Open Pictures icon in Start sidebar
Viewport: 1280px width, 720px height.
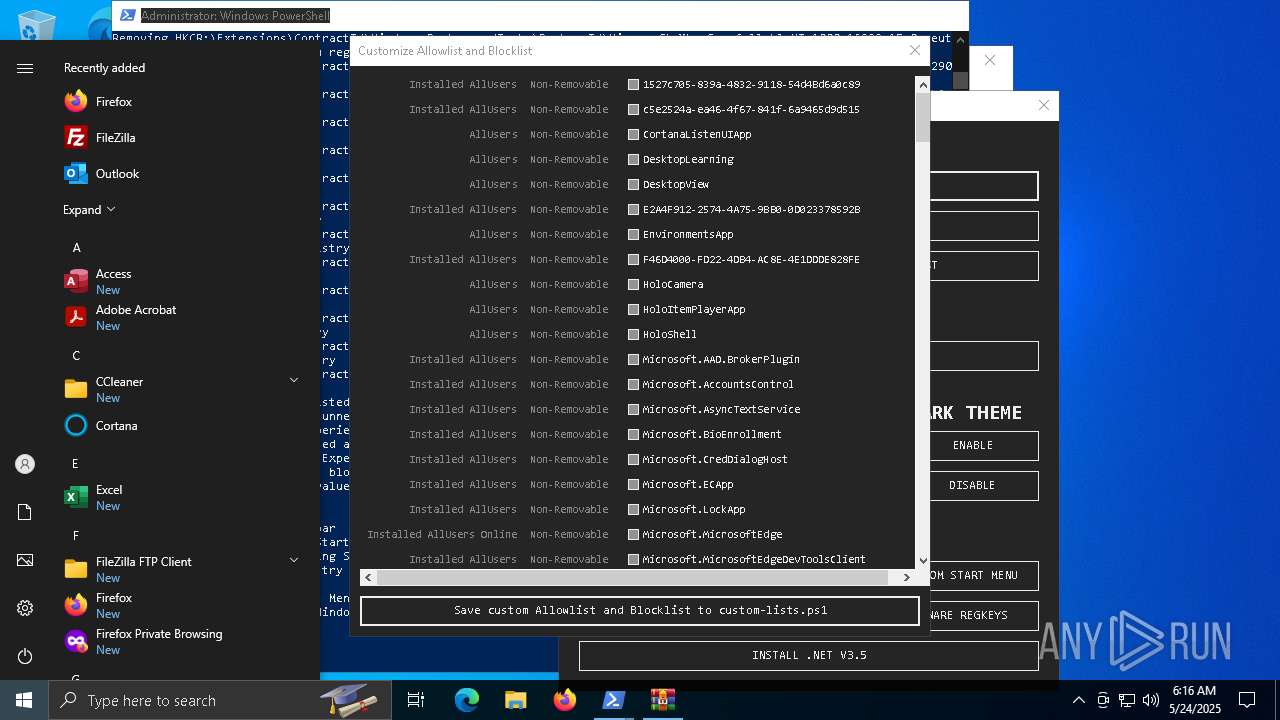pos(25,560)
